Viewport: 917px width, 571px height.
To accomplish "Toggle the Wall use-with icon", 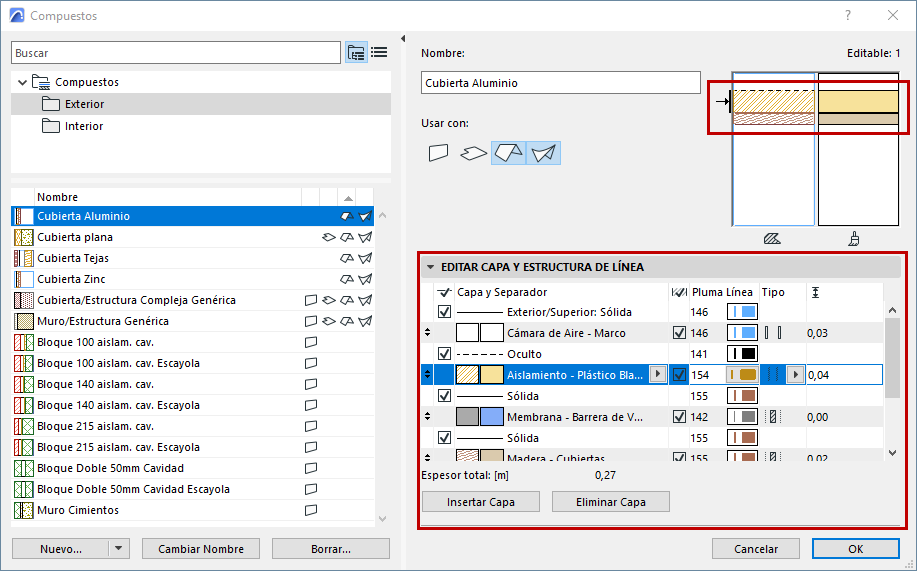I will click(439, 153).
